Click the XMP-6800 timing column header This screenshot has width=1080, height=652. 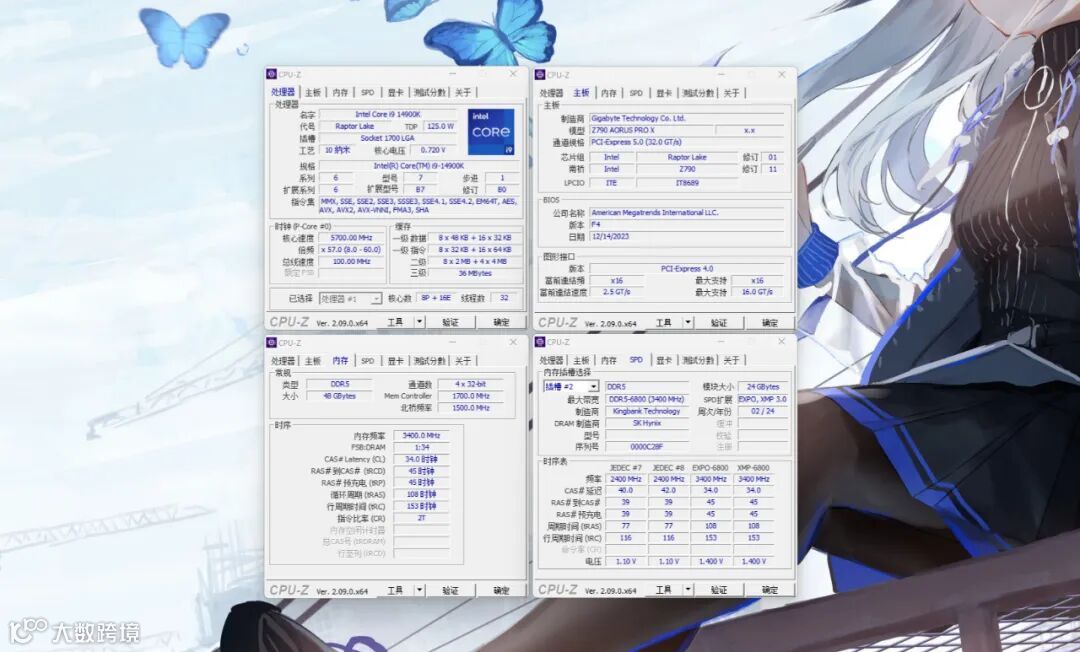click(x=753, y=467)
